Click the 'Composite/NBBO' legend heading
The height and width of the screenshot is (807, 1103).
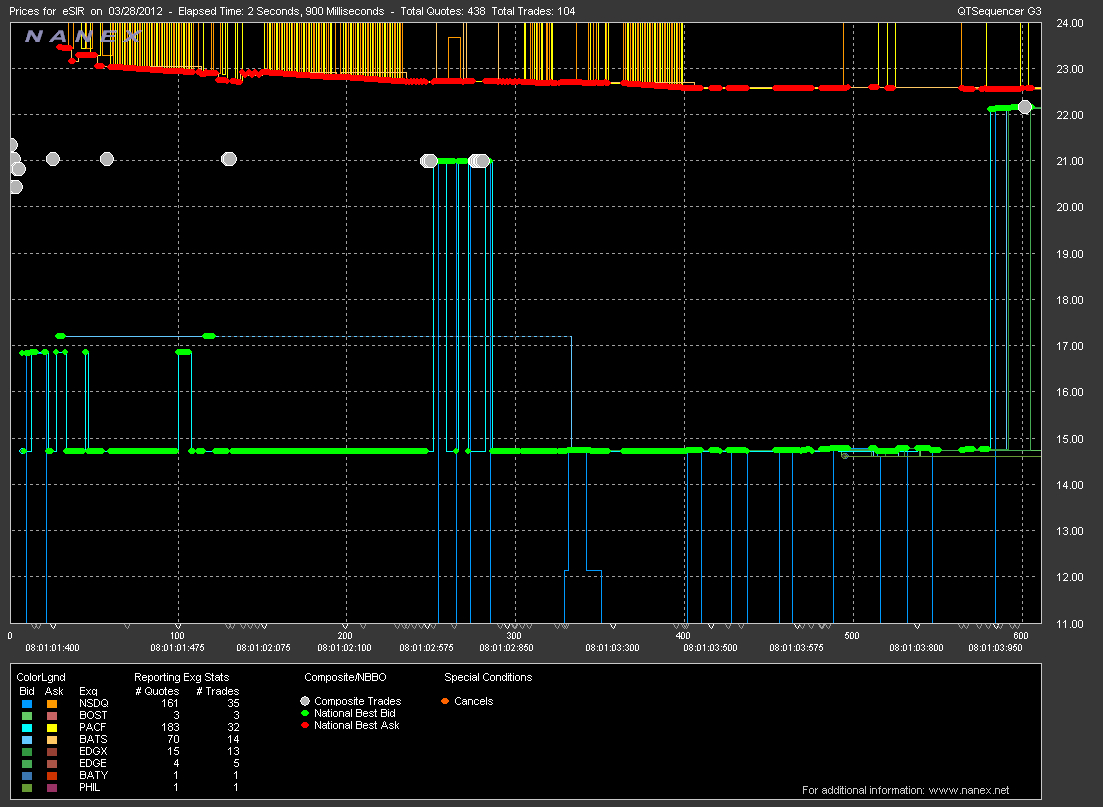[x=345, y=678]
